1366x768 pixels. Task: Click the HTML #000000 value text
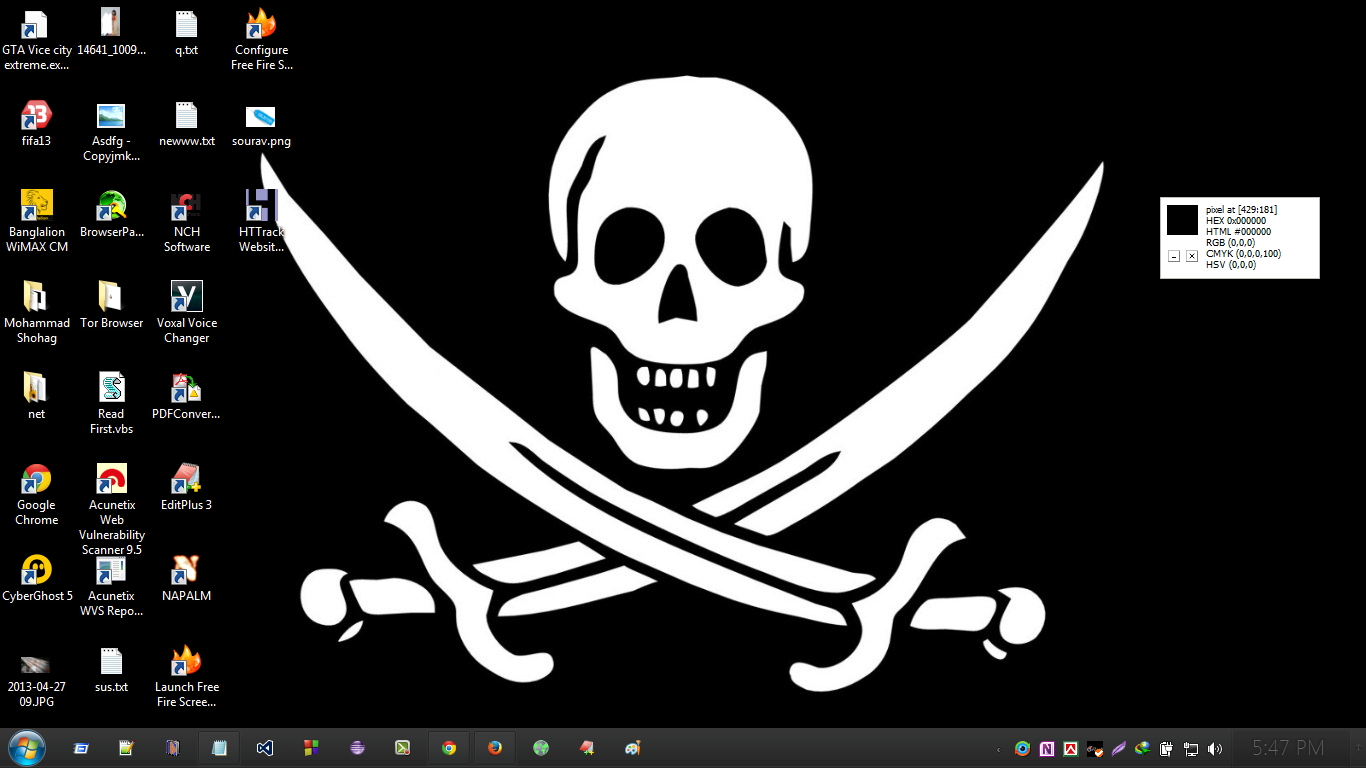tap(1238, 232)
